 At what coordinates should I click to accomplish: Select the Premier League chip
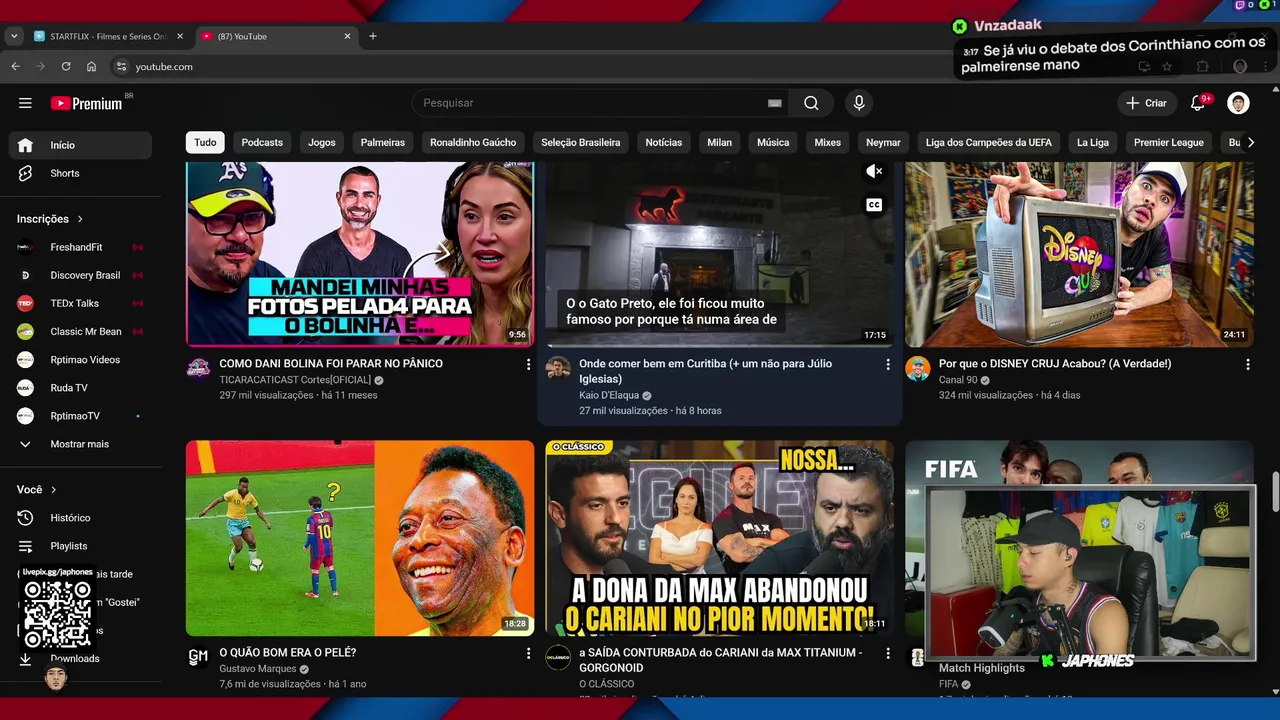(x=1168, y=142)
